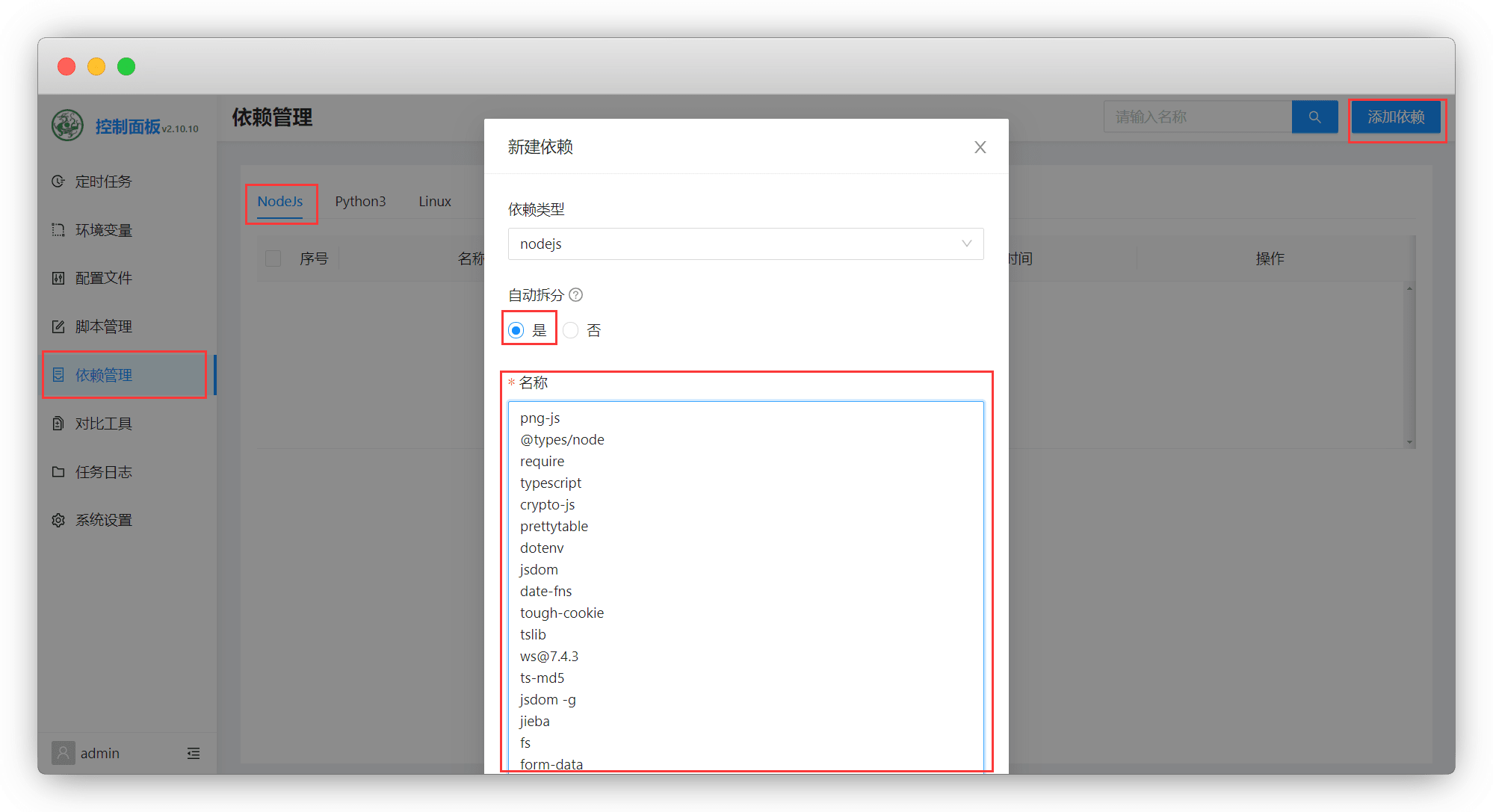Click the 脚本管理 edit icon in sidebar
Screen dimensions: 1493x812
(x=58, y=326)
